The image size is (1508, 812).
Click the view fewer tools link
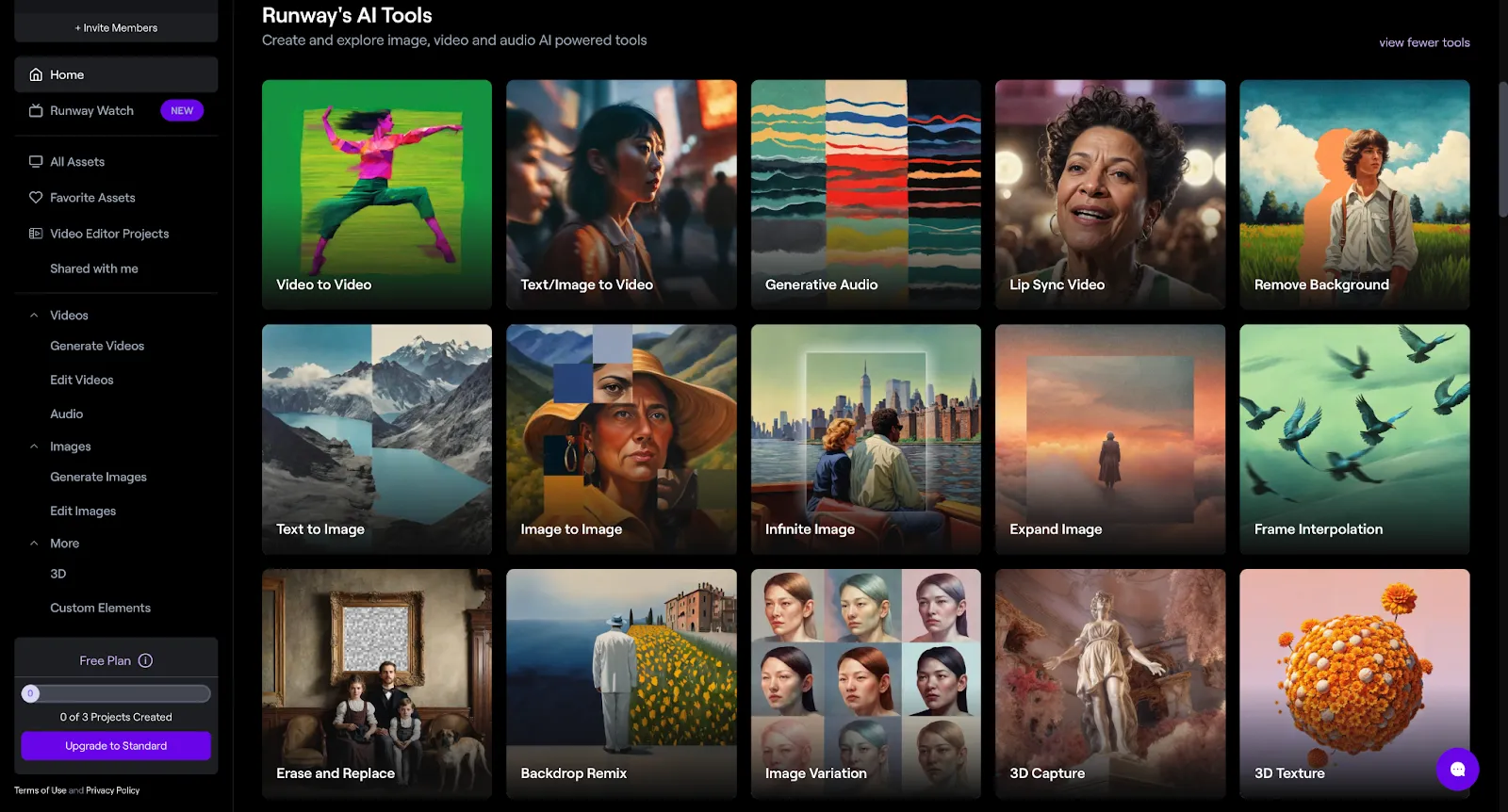click(x=1424, y=42)
